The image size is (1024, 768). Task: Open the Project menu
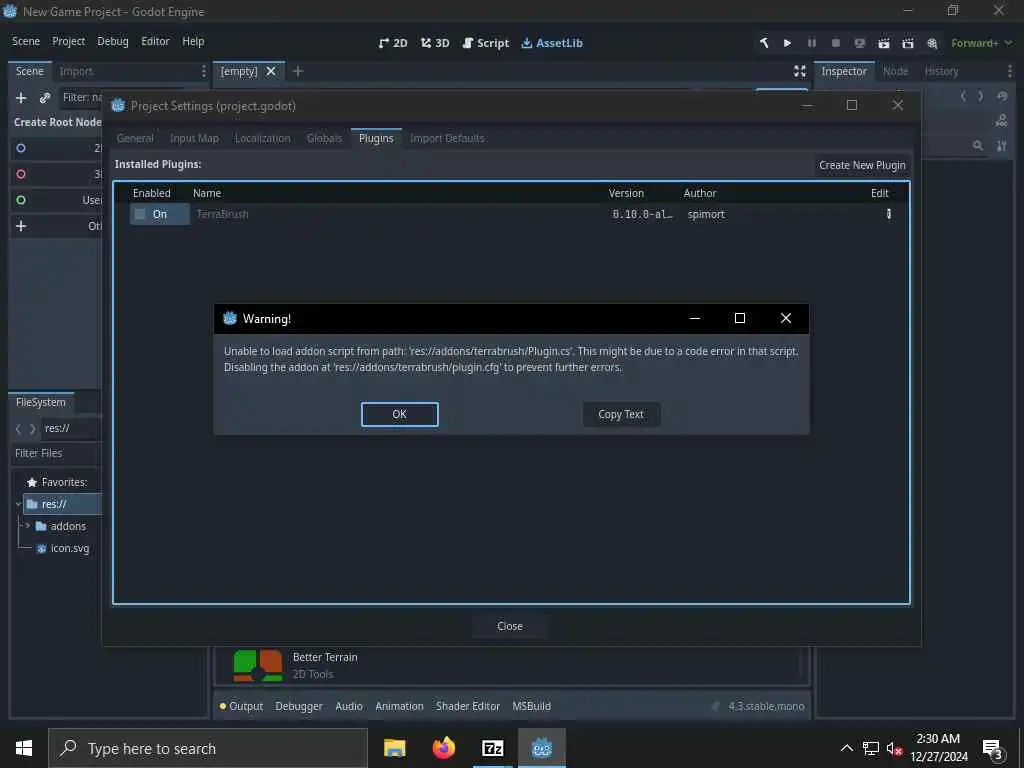click(x=69, y=41)
